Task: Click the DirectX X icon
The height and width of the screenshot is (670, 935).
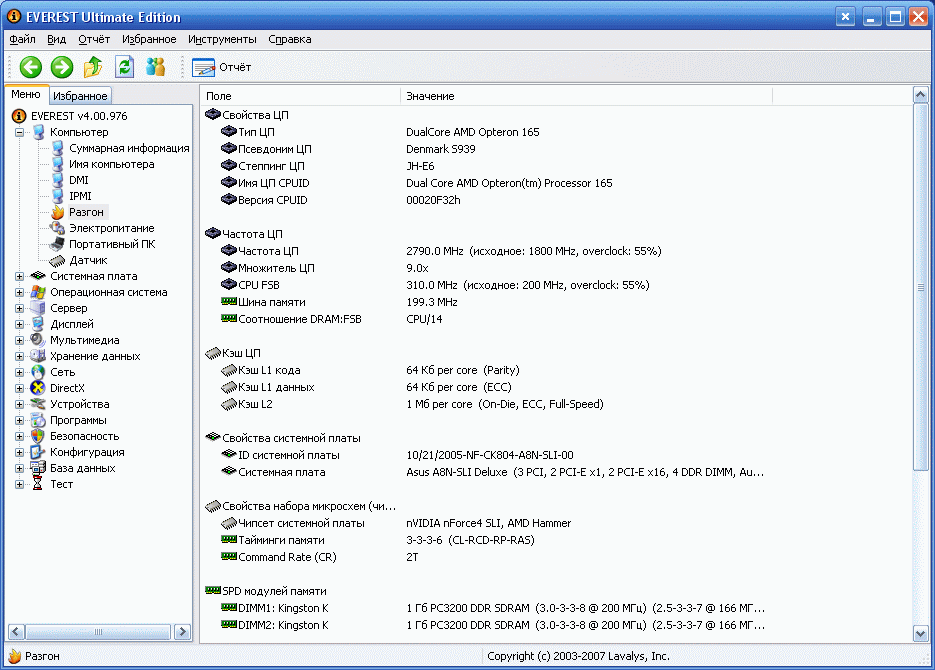Action: [x=38, y=388]
